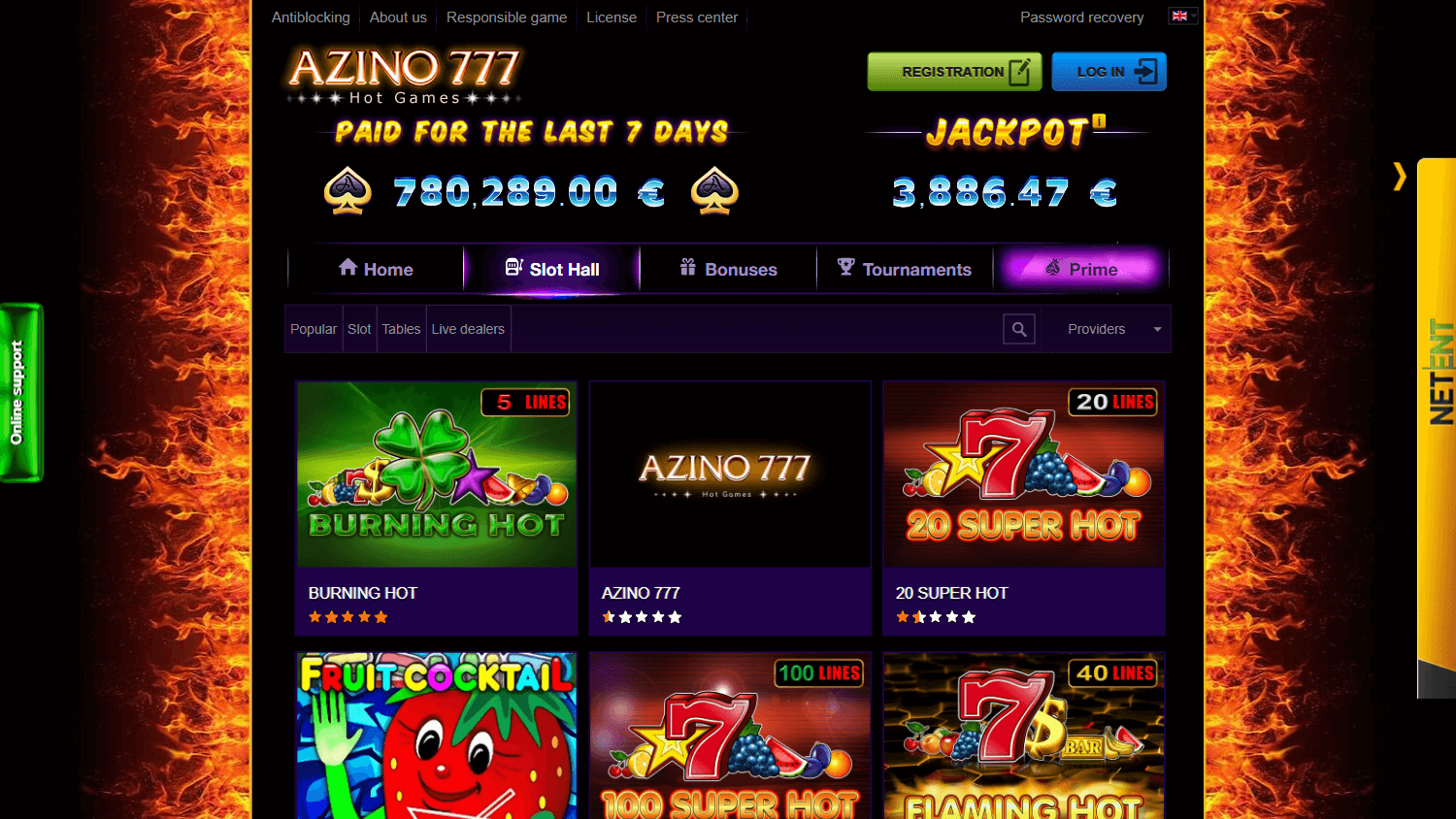
Task: Filter games by Tables
Action: coord(401,329)
